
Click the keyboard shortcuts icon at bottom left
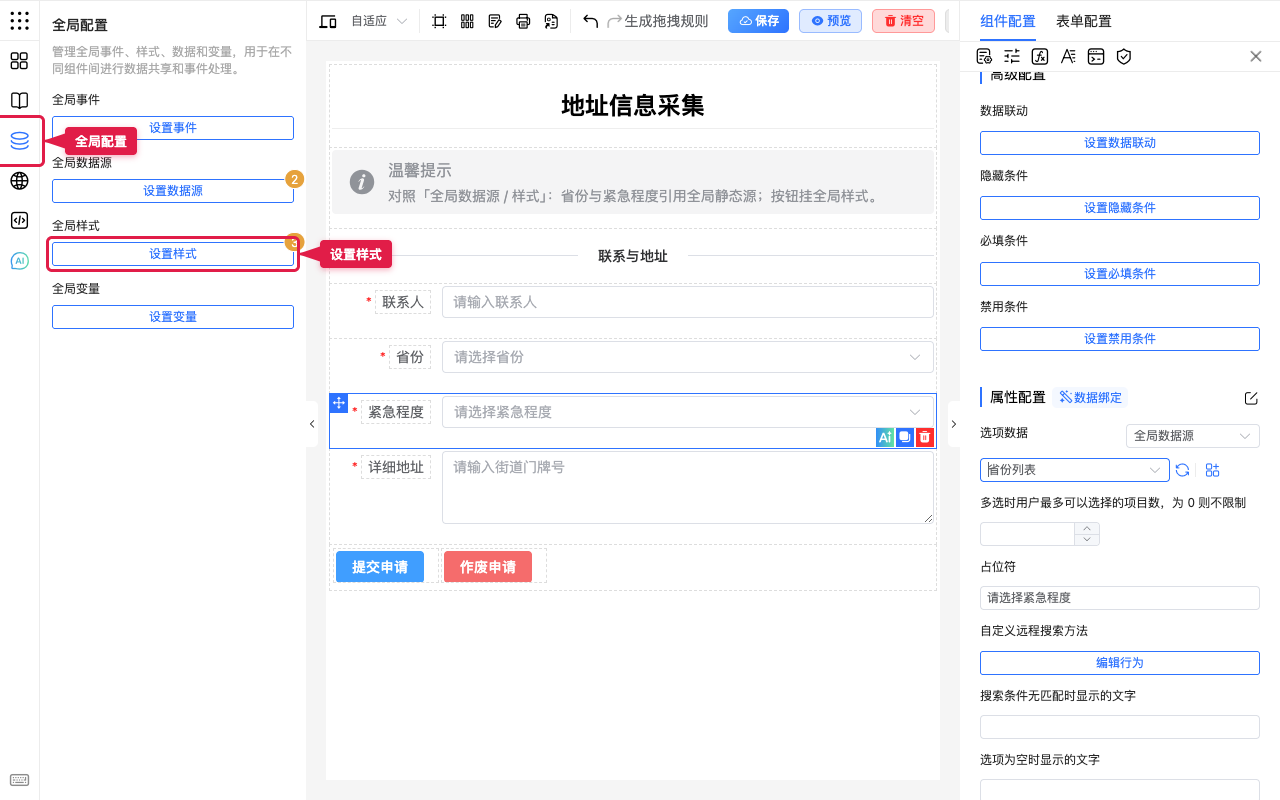[x=19, y=780]
